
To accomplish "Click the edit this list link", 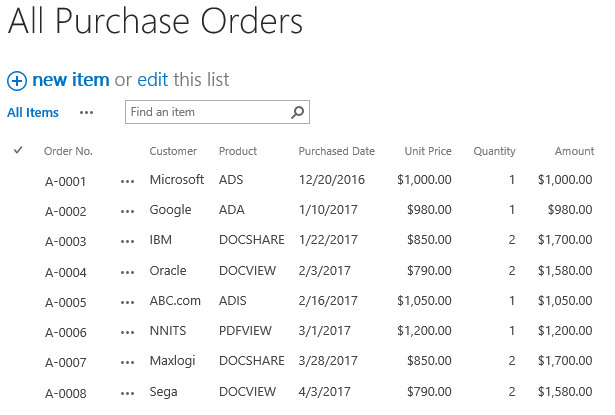I will (x=153, y=80).
